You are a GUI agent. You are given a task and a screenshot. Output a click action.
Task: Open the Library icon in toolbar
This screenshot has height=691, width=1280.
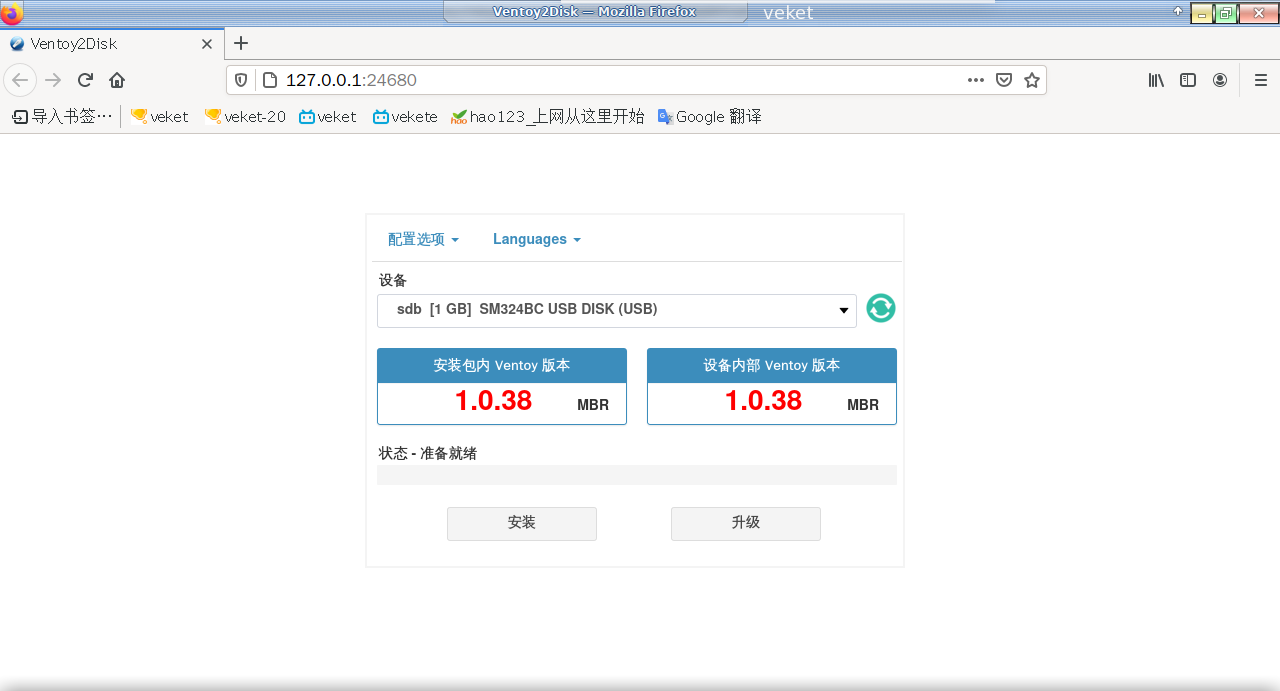coord(1156,80)
